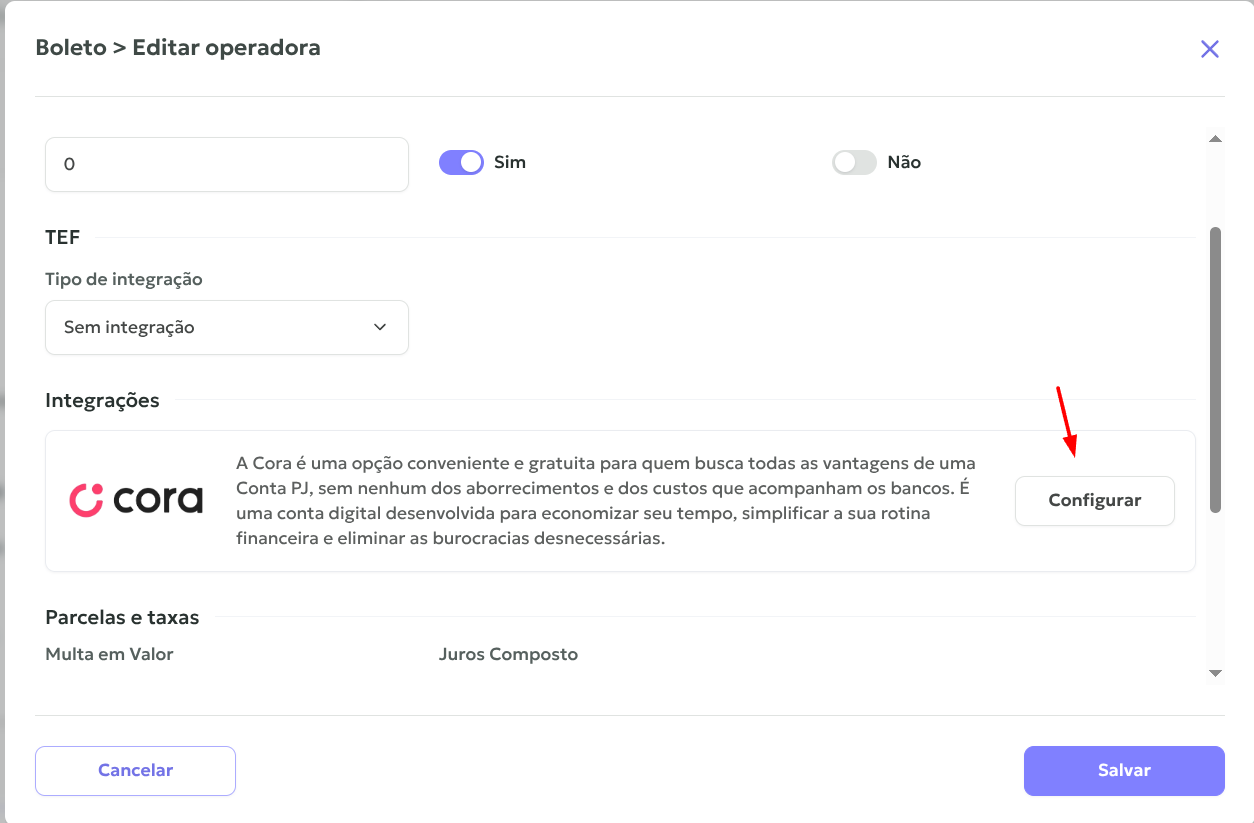Click the Multa em Valor label
Screen dimensions: 1254x823
(110, 654)
